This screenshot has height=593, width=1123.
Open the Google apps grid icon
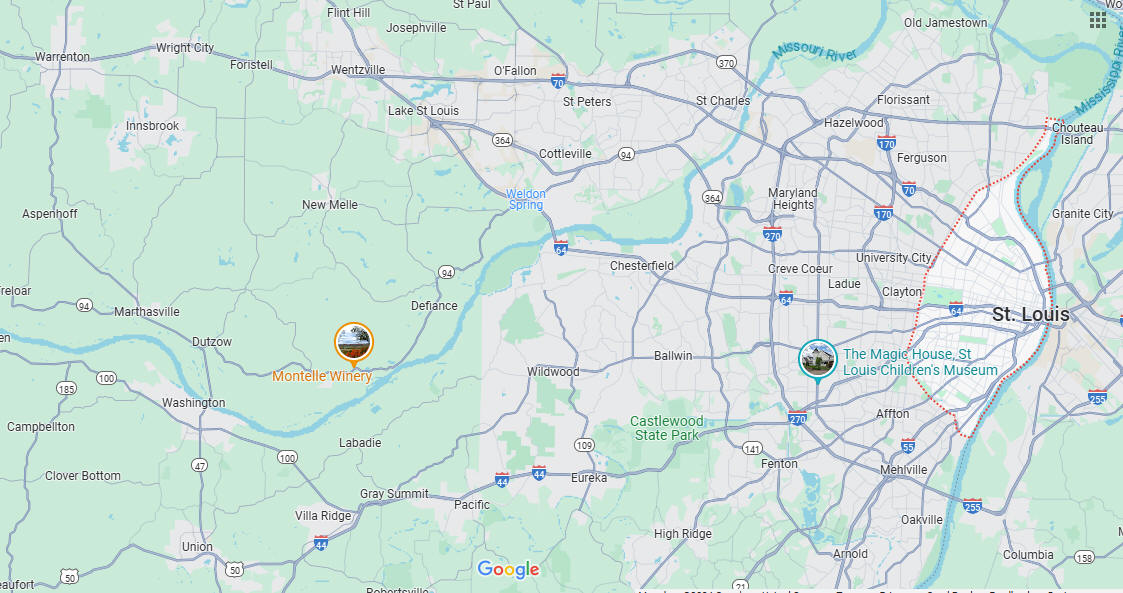click(x=1097, y=20)
